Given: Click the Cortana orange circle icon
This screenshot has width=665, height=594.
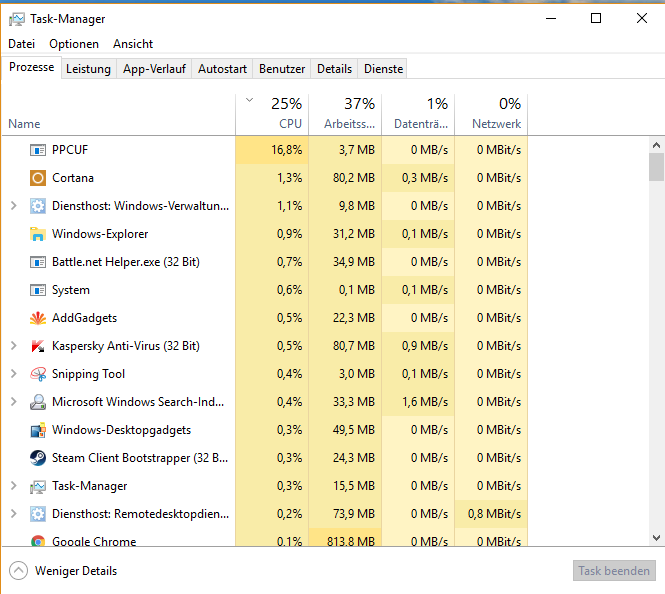Looking at the screenshot, I should tap(38, 178).
